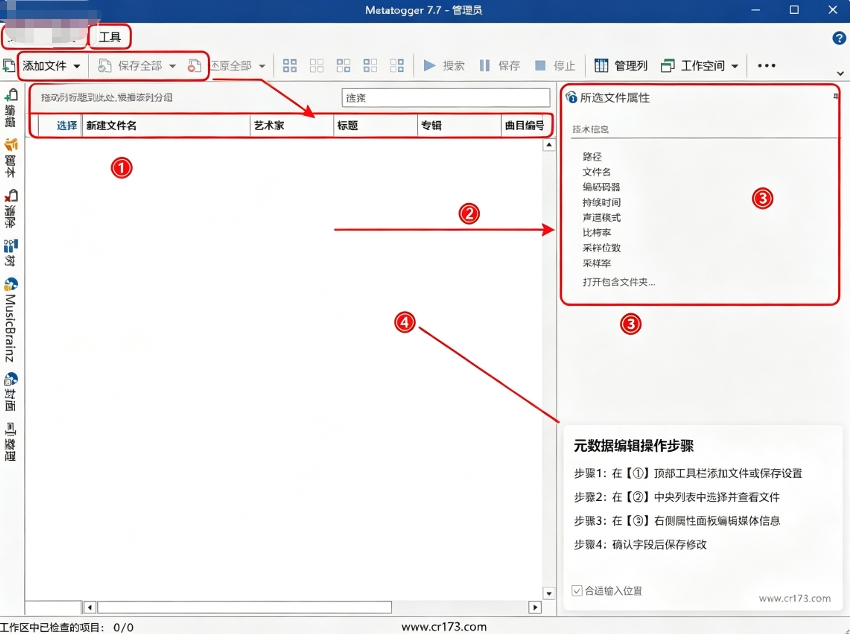Click the first of the five grid icons
This screenshot has height=634, width=850.
(290, 66)
